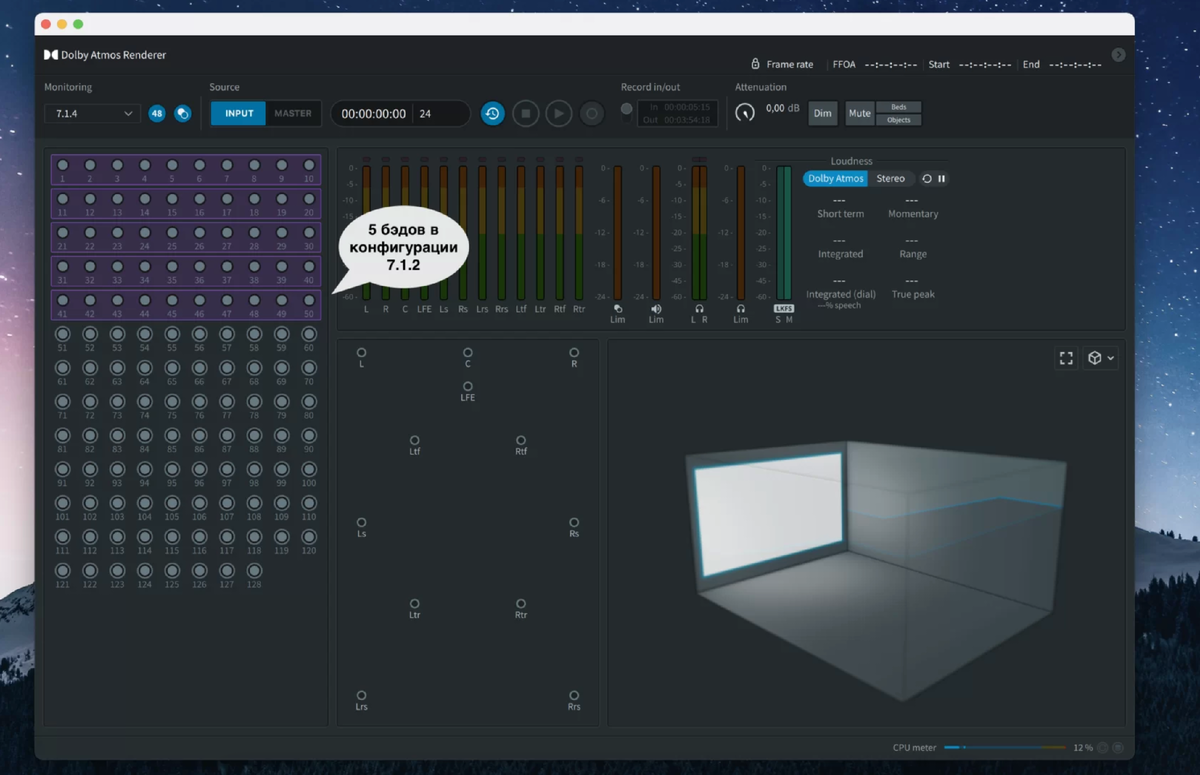
Task: Click the C speaker in room layout
Action: point(468,353)
